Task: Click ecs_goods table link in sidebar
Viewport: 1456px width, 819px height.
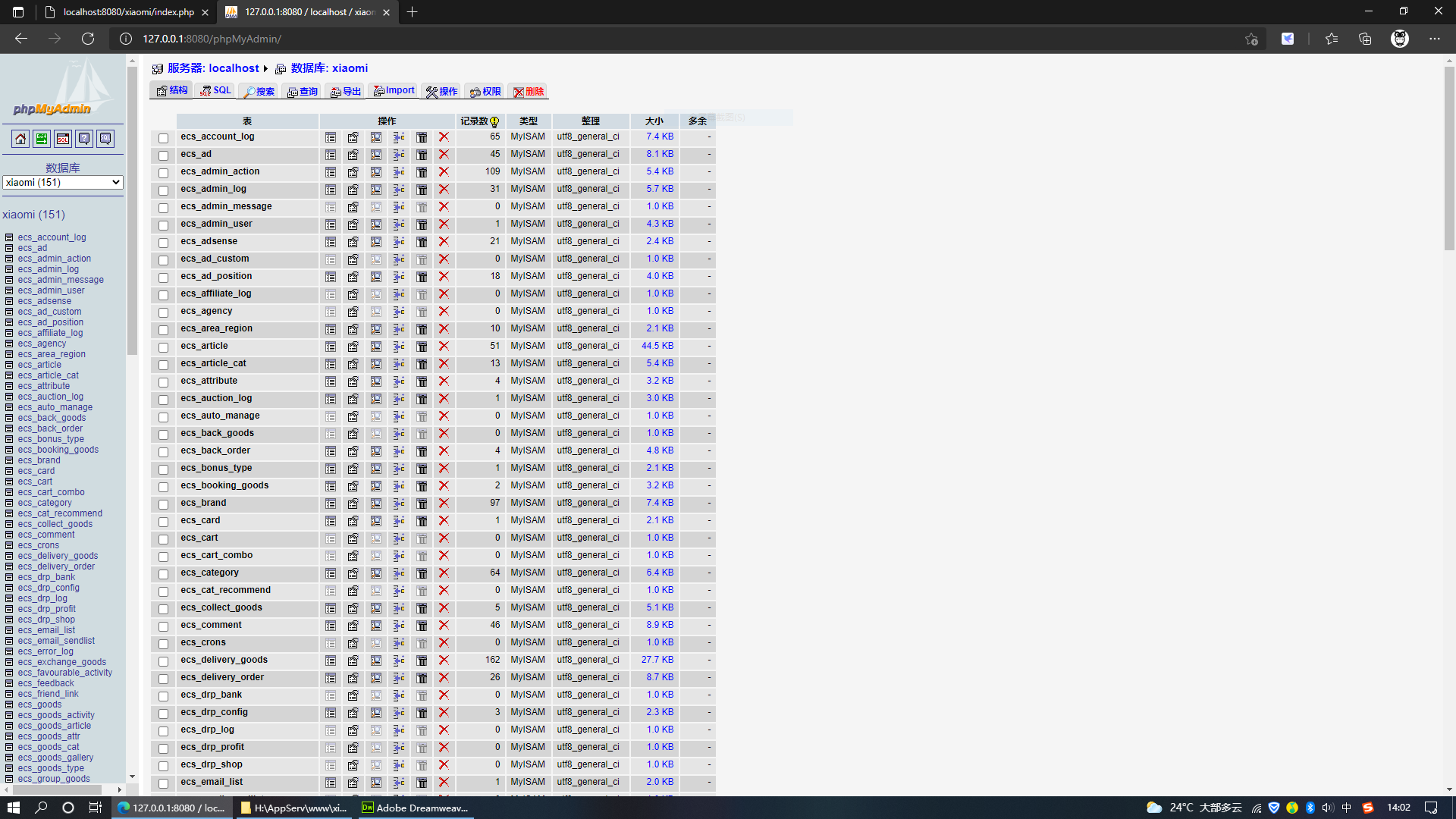Action: pos(39,704)
